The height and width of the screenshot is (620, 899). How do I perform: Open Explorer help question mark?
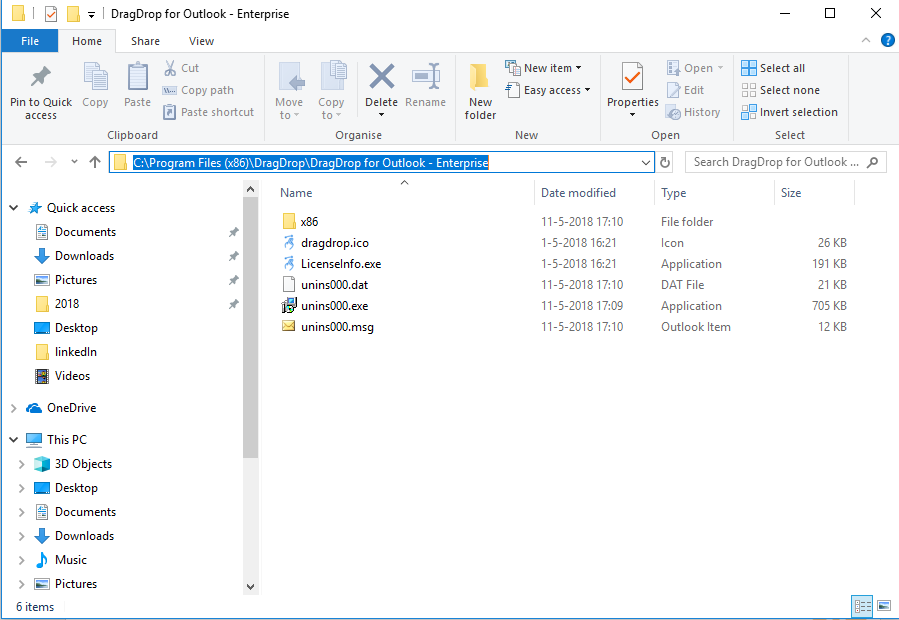pyautogui.click(x=888, y=40)
